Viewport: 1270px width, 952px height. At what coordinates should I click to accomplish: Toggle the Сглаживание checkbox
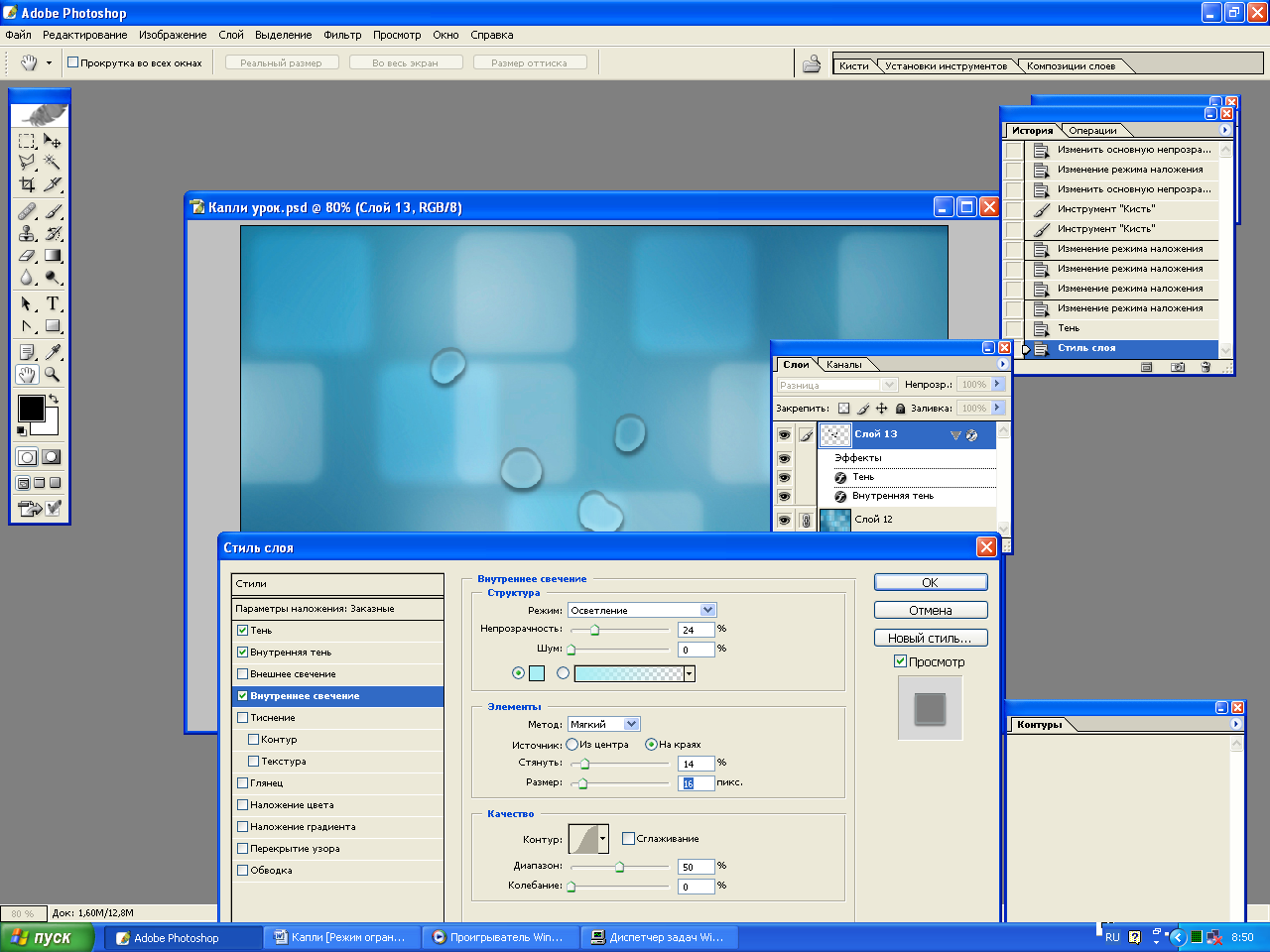coord(628,839)
